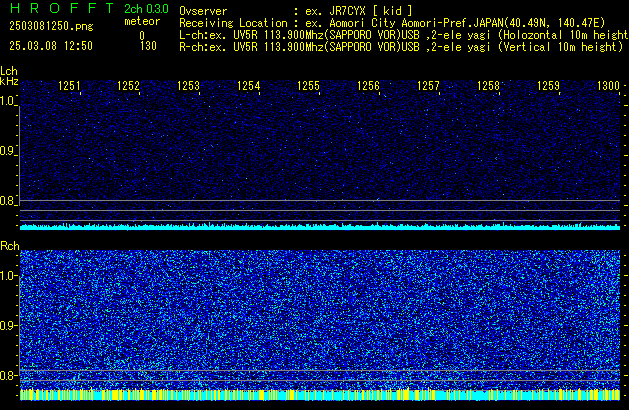Click the Rch yellow-cyan signal level strip
The height and width of the screenshot is (410, 629).
[320, 395]
